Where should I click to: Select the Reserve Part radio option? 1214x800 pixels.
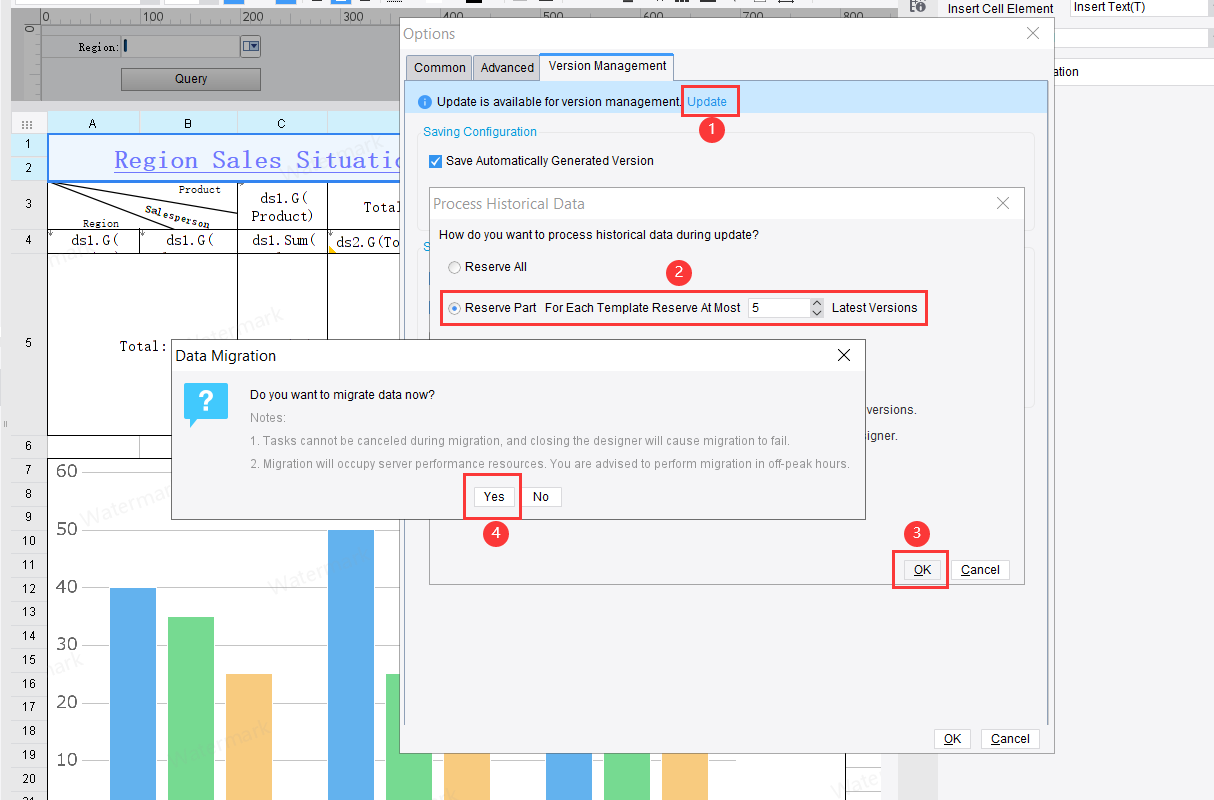click(455, 308)
